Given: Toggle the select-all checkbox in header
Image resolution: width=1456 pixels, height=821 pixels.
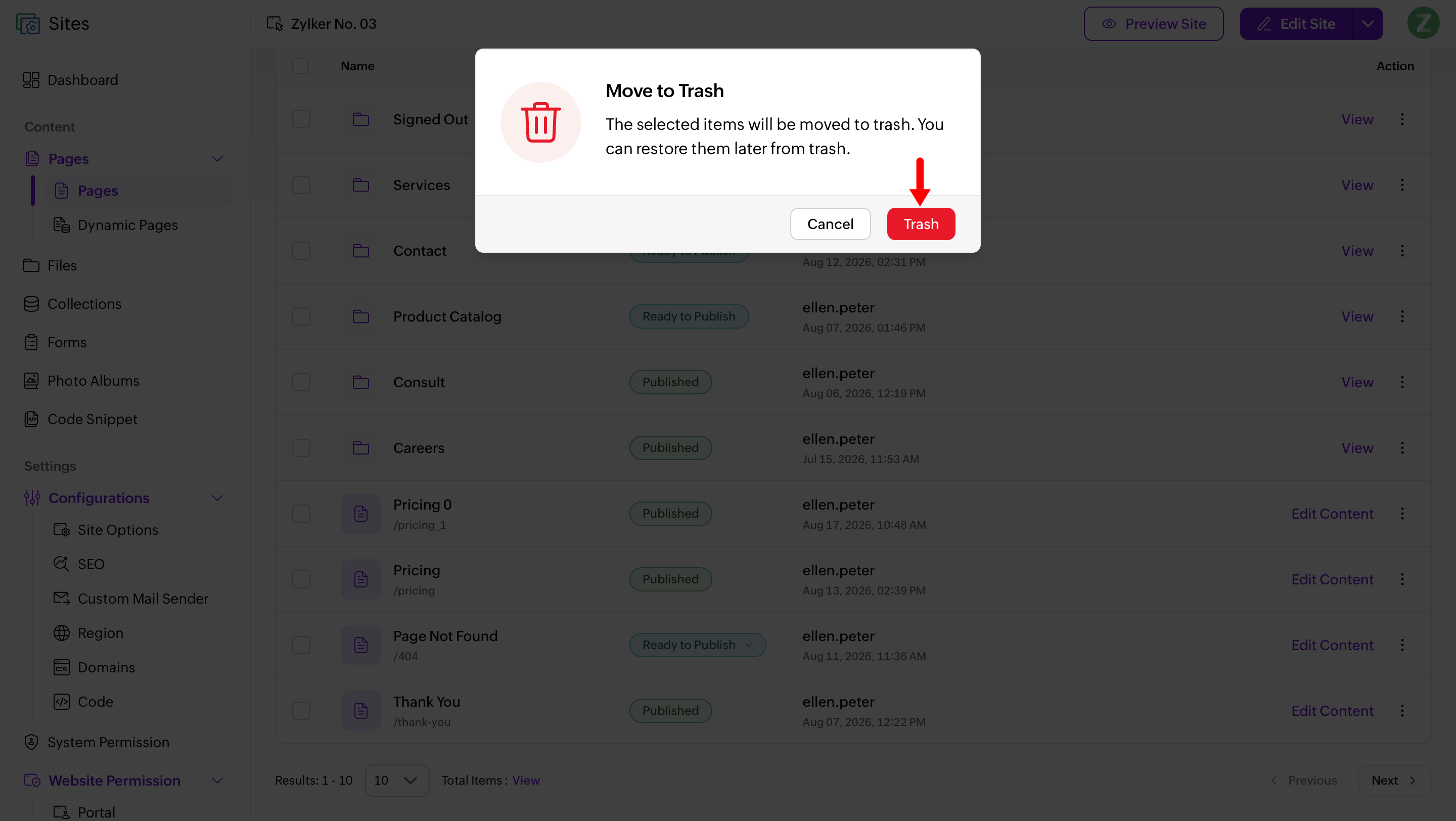Looking at the screenshot, I should coord(300,66).
